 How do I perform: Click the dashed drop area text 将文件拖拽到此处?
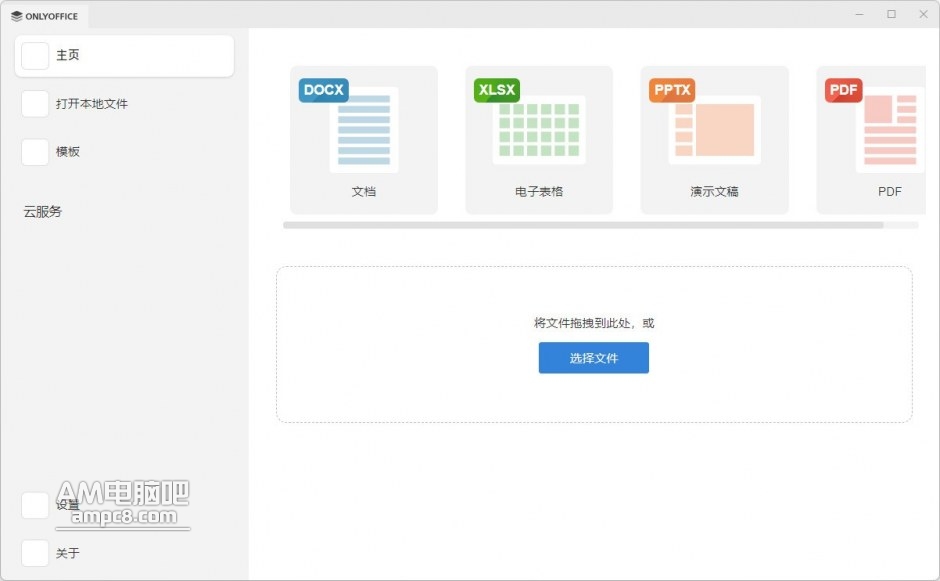tap(594, 323)
